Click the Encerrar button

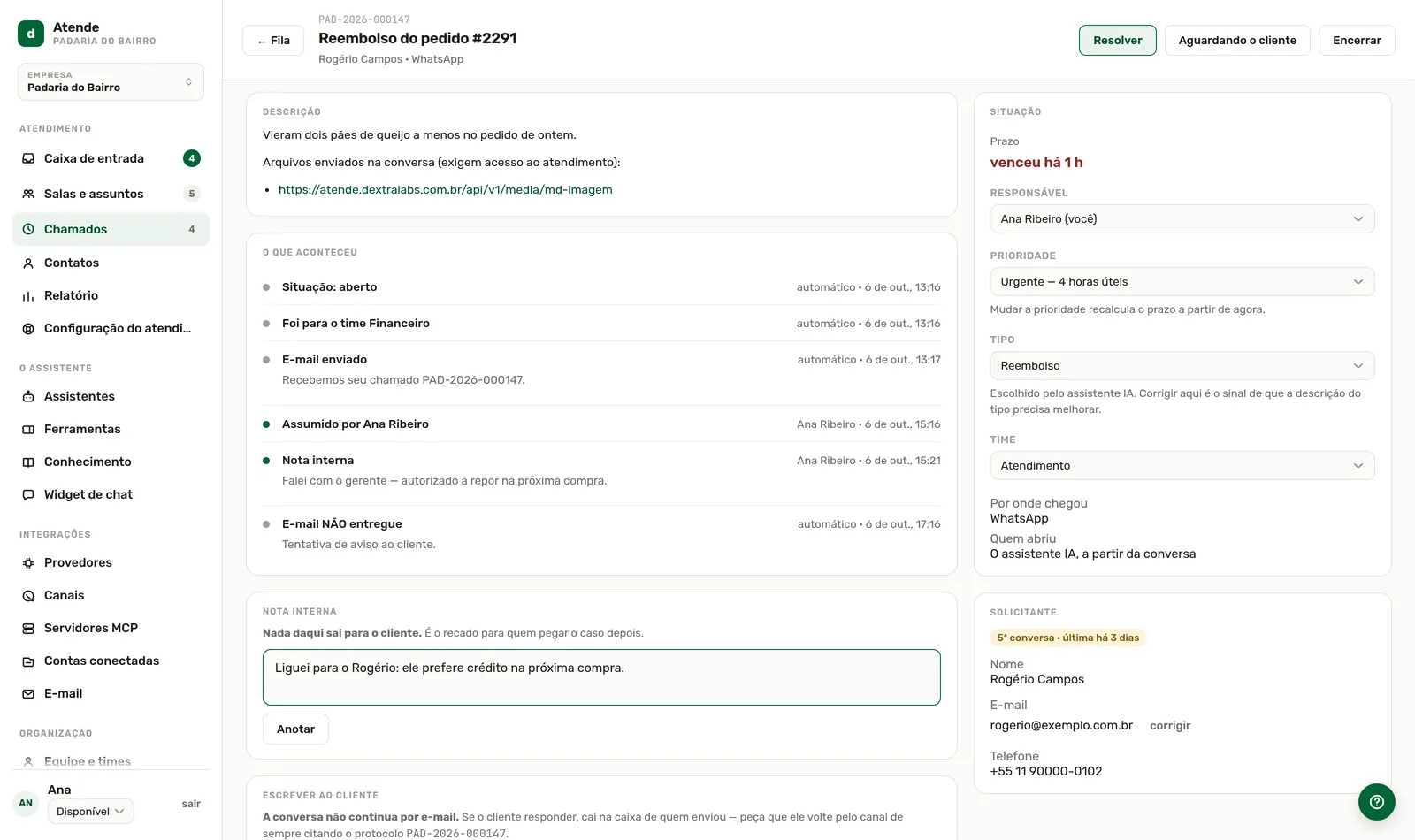1357,40
